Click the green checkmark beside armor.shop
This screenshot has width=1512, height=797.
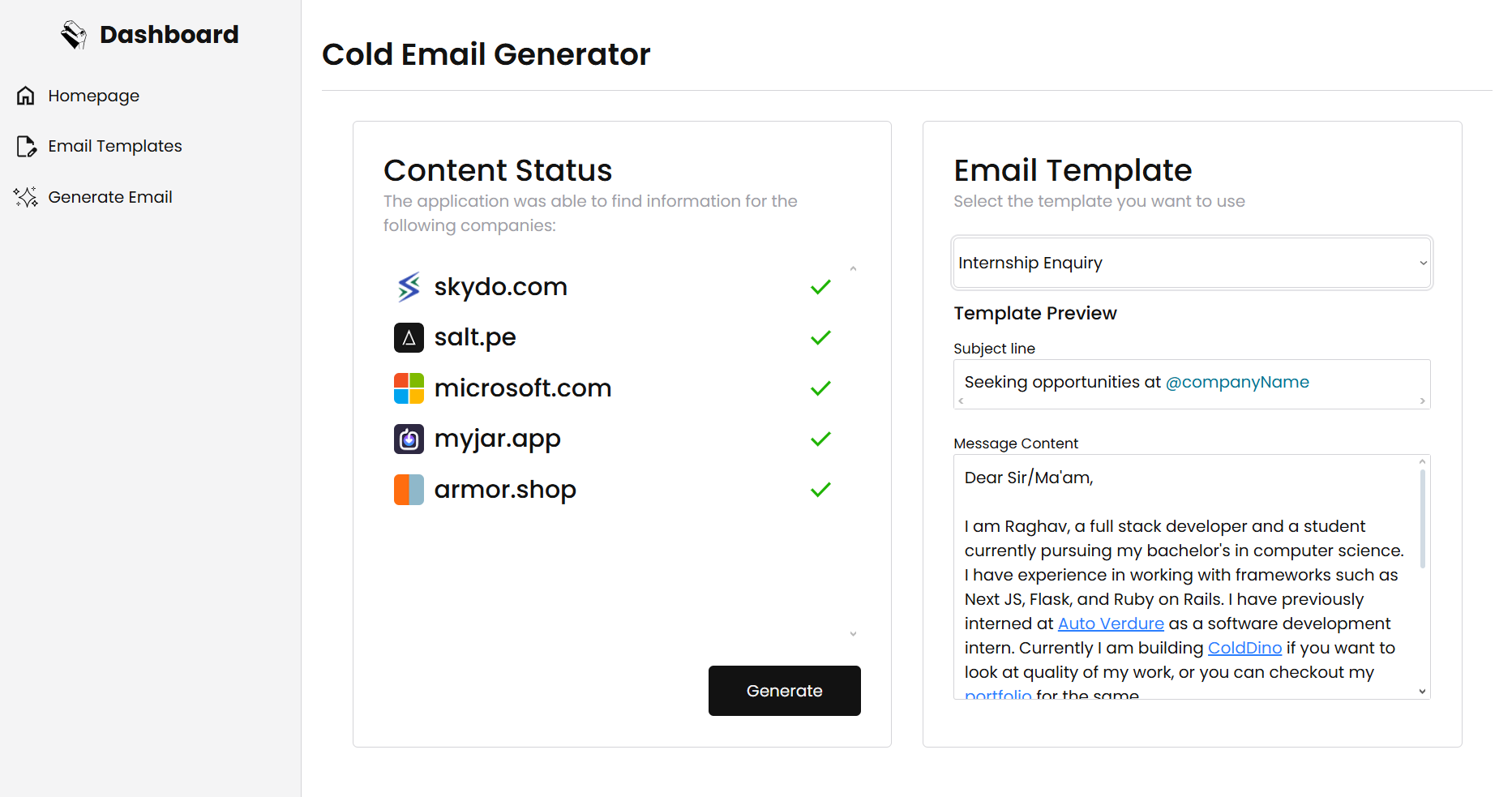pyautogui.click(x=820, y=490)
